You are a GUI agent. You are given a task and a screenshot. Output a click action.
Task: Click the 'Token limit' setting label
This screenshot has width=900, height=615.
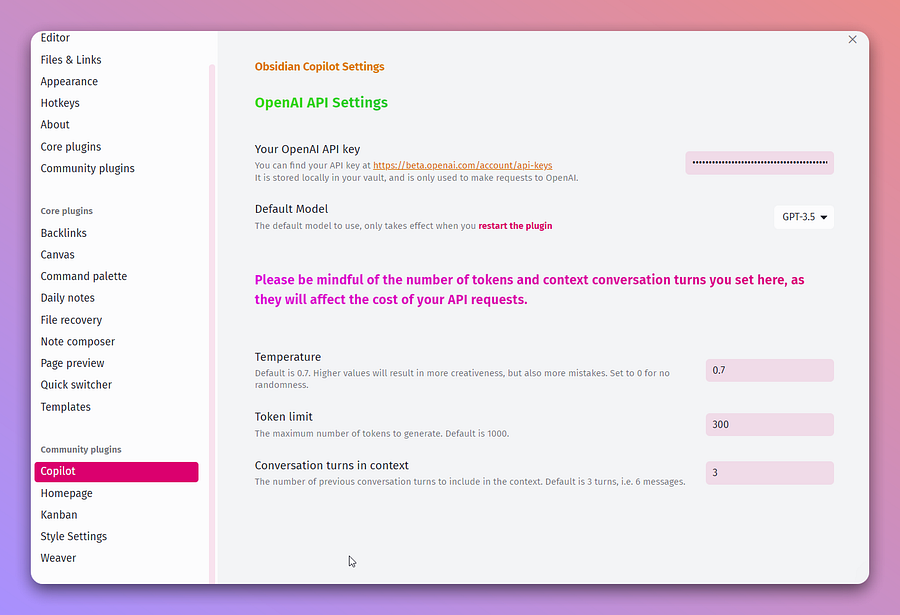284,417
